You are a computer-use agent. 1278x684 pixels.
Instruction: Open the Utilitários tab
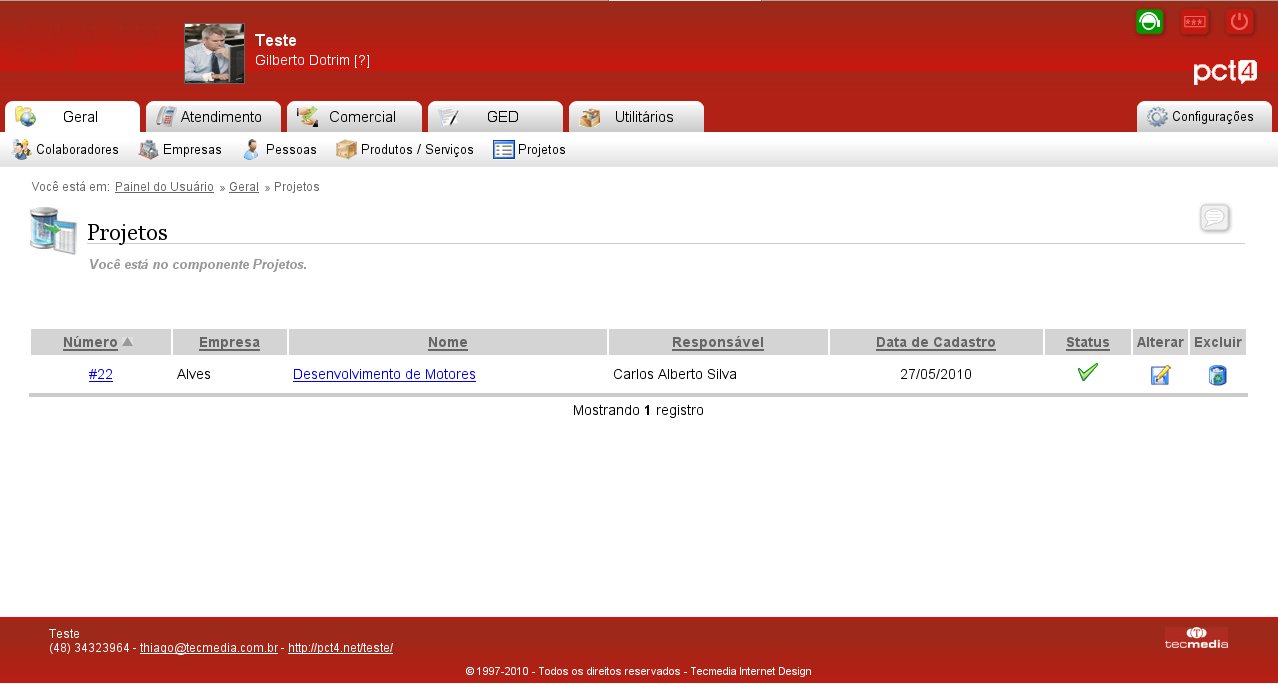tap(636, 117)
